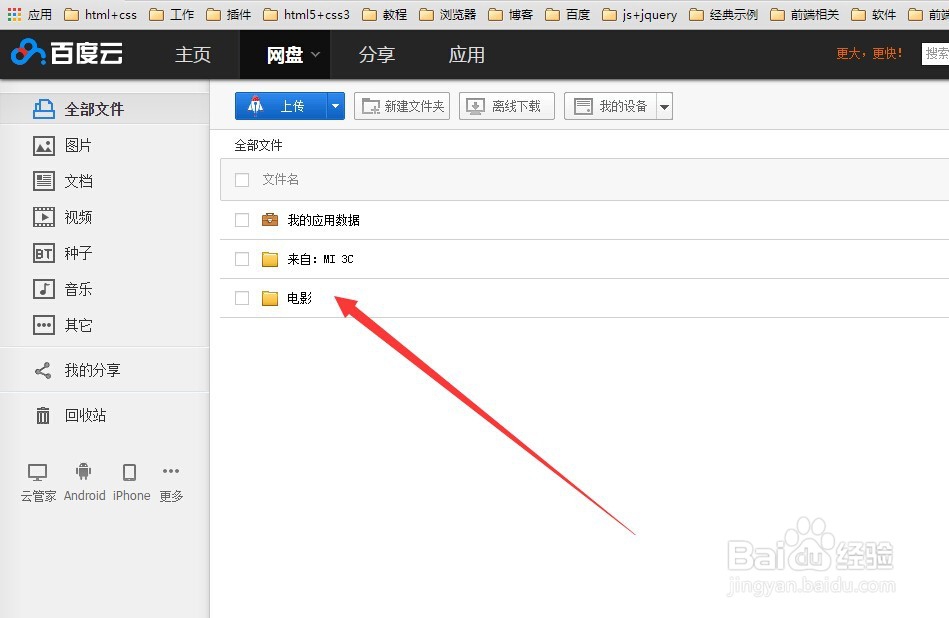Open the 电影 folder
This screenshot has width=949, height=618.
click(x=298, y=297)
